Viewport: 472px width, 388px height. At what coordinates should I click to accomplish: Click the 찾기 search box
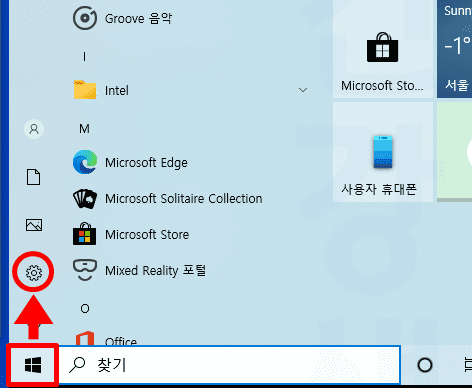click(x=230, y=365)
